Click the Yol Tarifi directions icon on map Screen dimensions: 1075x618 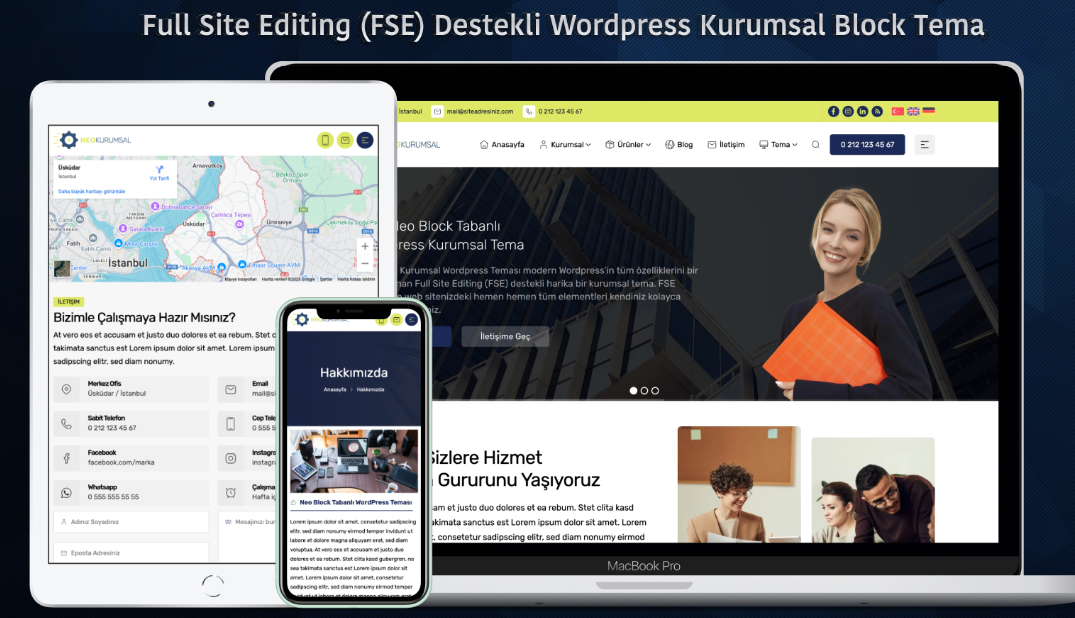tap(159, 172)
